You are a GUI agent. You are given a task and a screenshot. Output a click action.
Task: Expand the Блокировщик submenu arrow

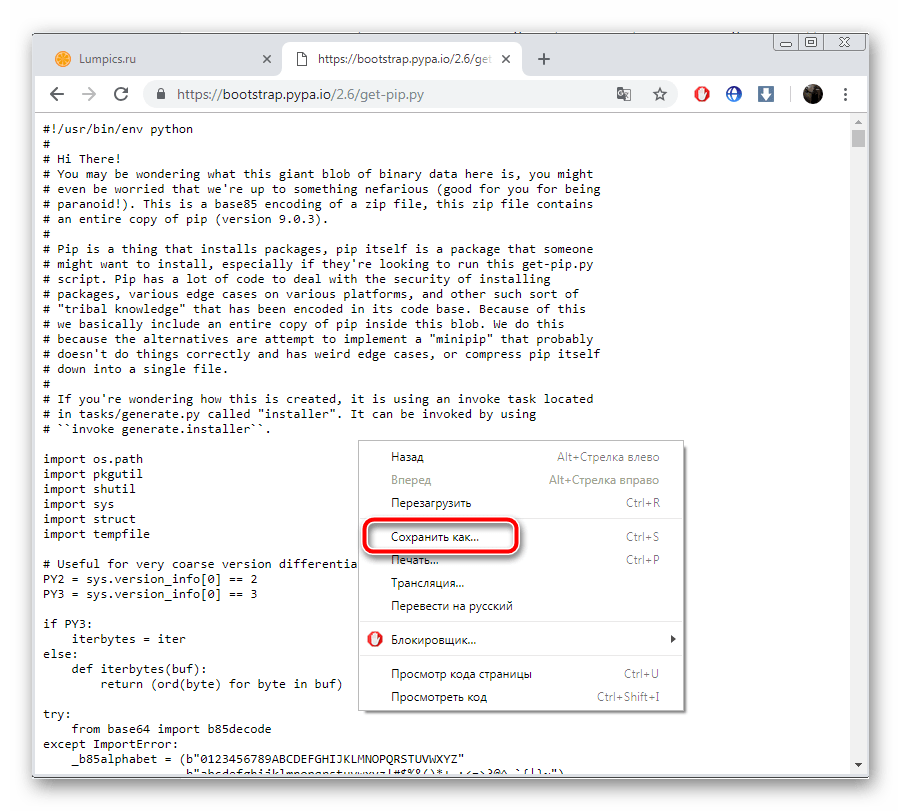(x=673, y=639)
